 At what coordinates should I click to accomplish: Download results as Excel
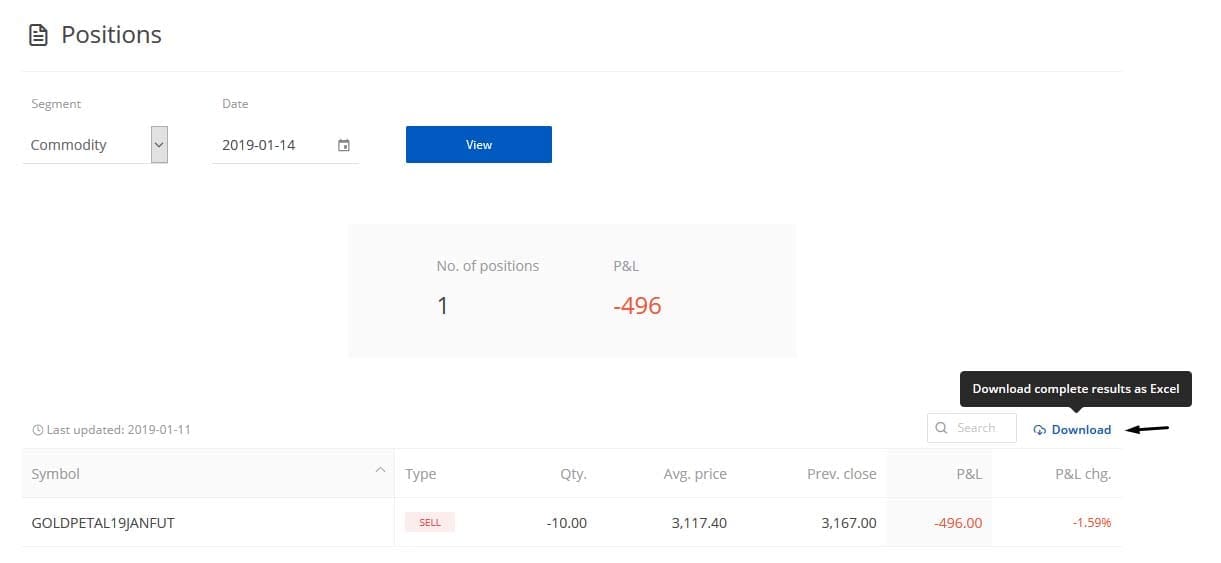pos(1072,430)
